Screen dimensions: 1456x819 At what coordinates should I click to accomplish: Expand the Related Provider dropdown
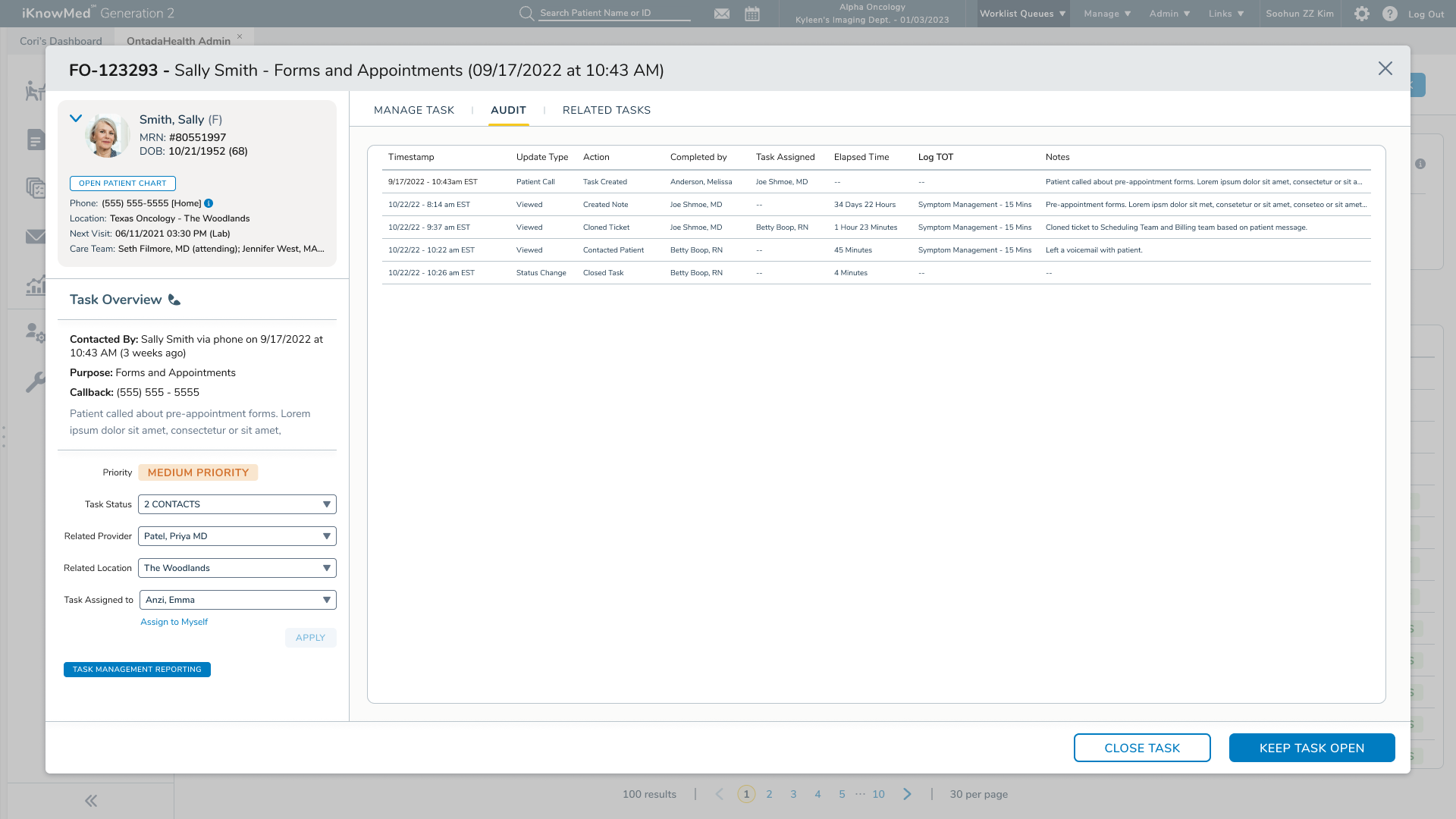(x=237, y=536)
